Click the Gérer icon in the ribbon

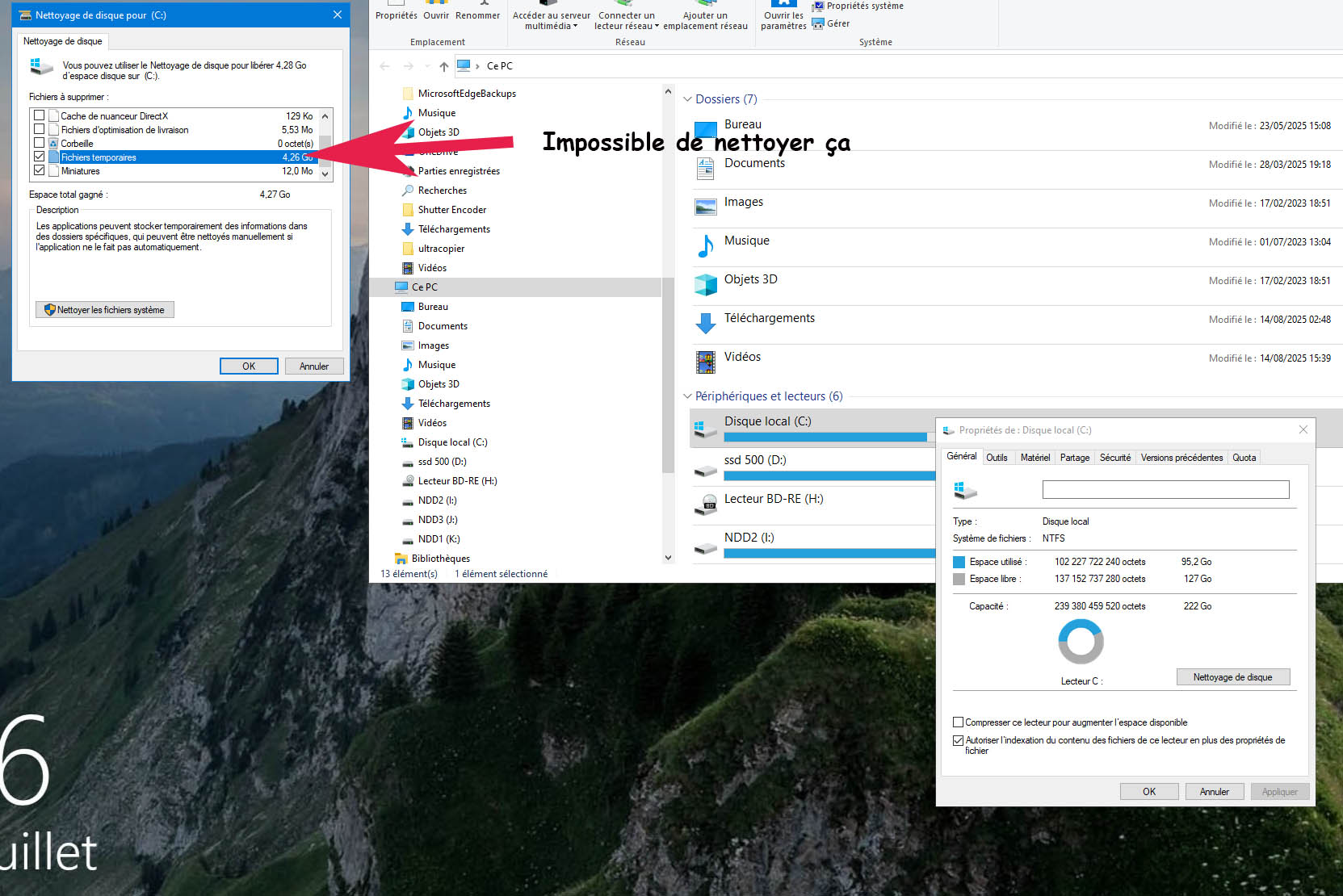pyautogui.click(x=818, y=23)
